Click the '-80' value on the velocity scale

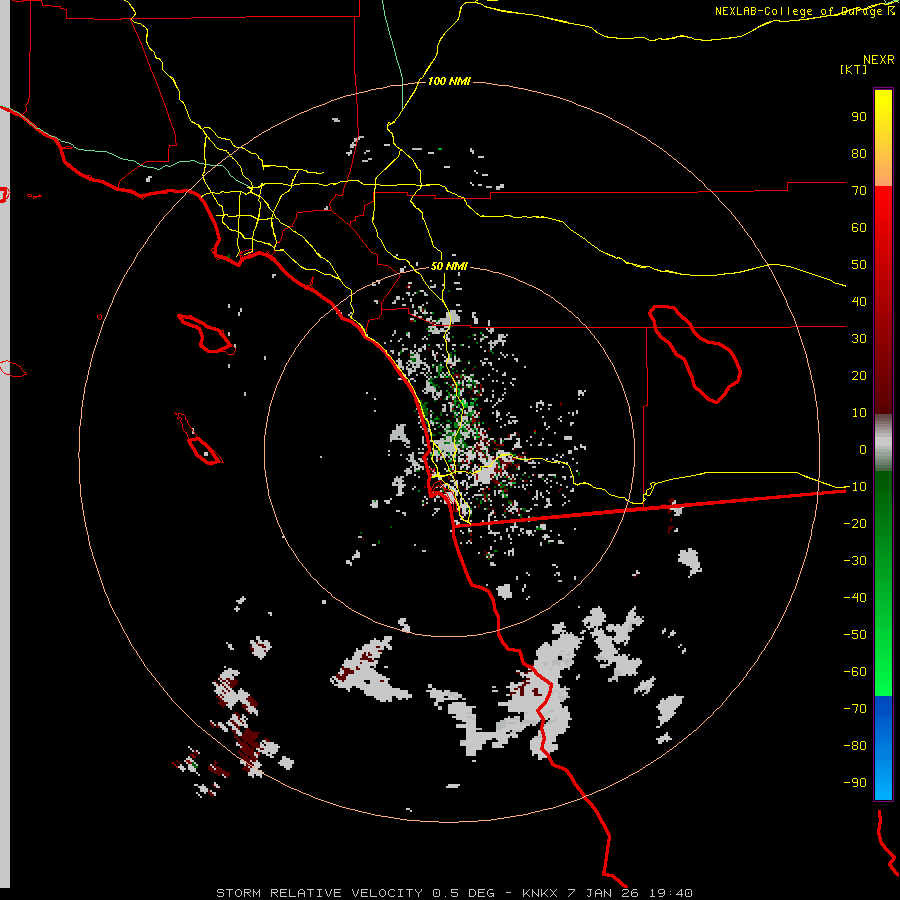coord(855,746)
